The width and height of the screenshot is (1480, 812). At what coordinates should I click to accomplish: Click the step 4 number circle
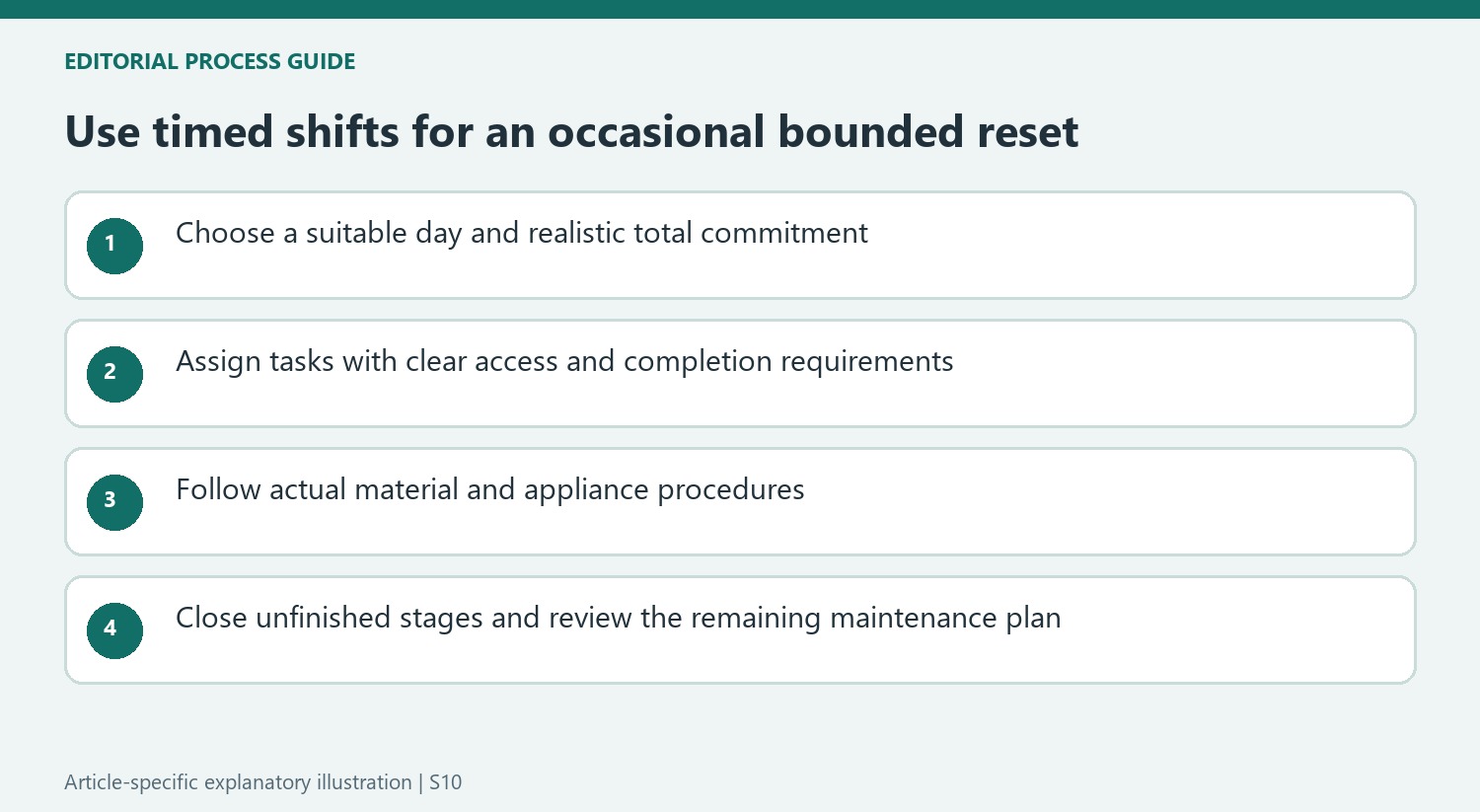[x=114, y=630]
